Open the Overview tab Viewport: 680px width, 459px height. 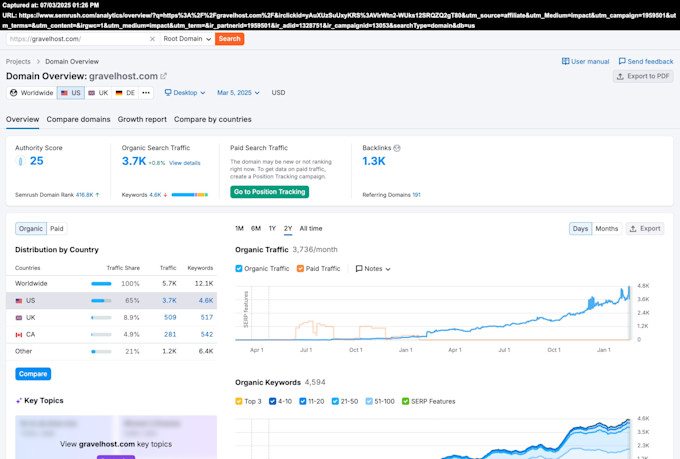pyautogui.click(x=23, y=119)
